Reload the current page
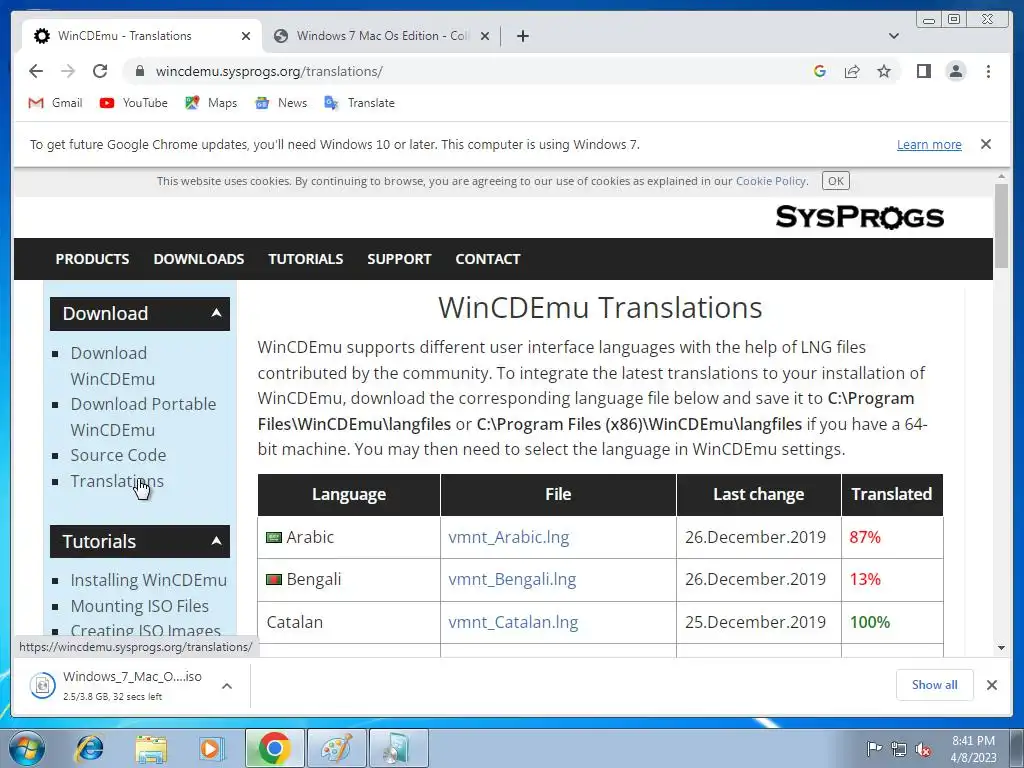 pyautogui.click(x=100, y=71)
